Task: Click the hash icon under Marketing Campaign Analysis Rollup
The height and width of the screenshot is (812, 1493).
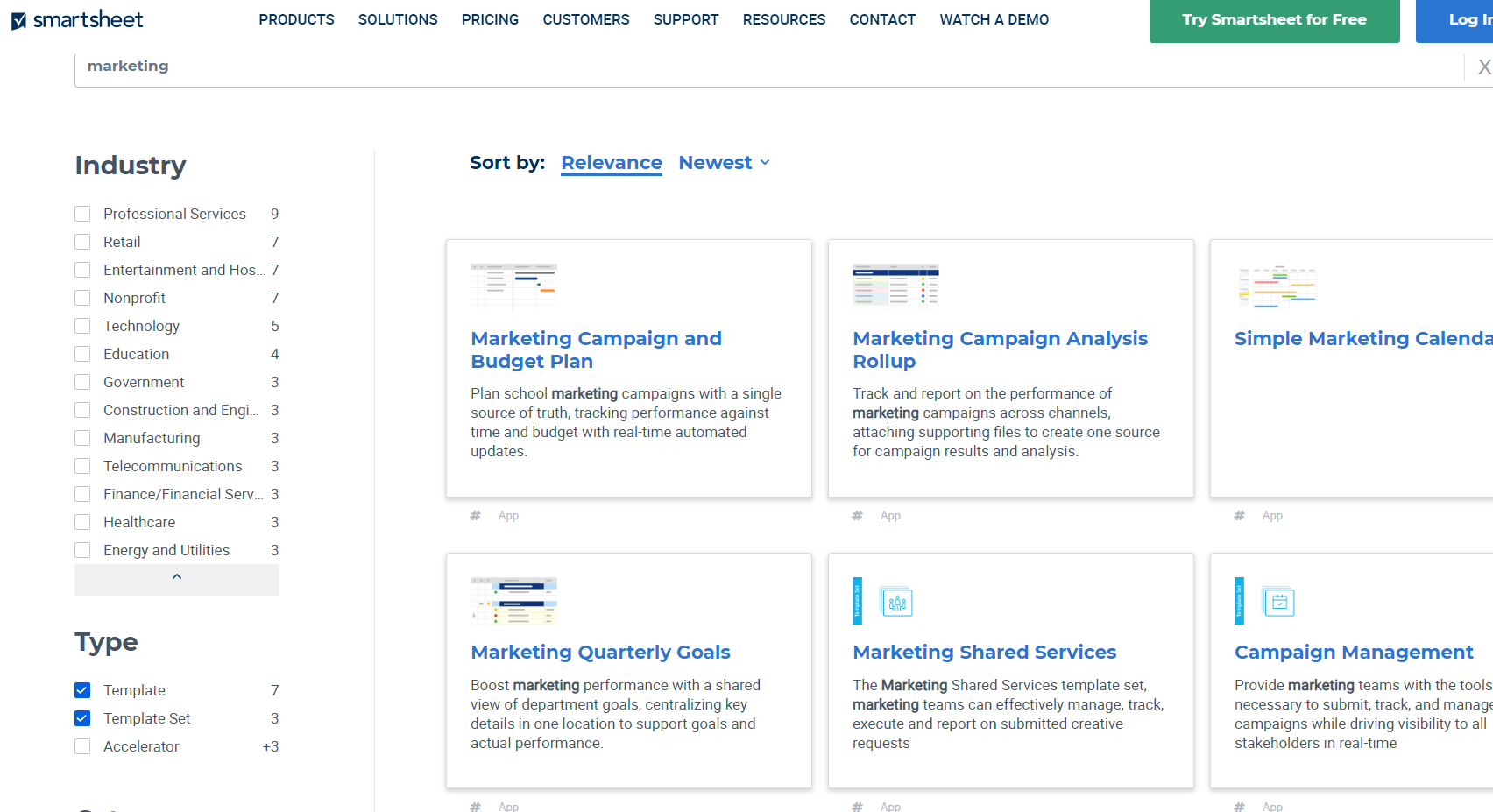Action: tap(858, 516)
